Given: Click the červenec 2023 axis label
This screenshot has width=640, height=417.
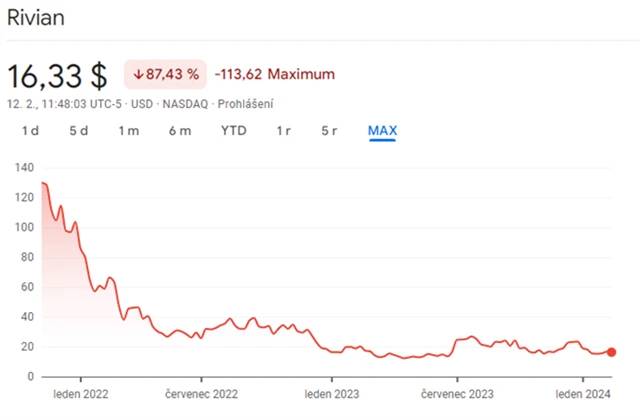Looking at the screenshot, I should point(458,395).
